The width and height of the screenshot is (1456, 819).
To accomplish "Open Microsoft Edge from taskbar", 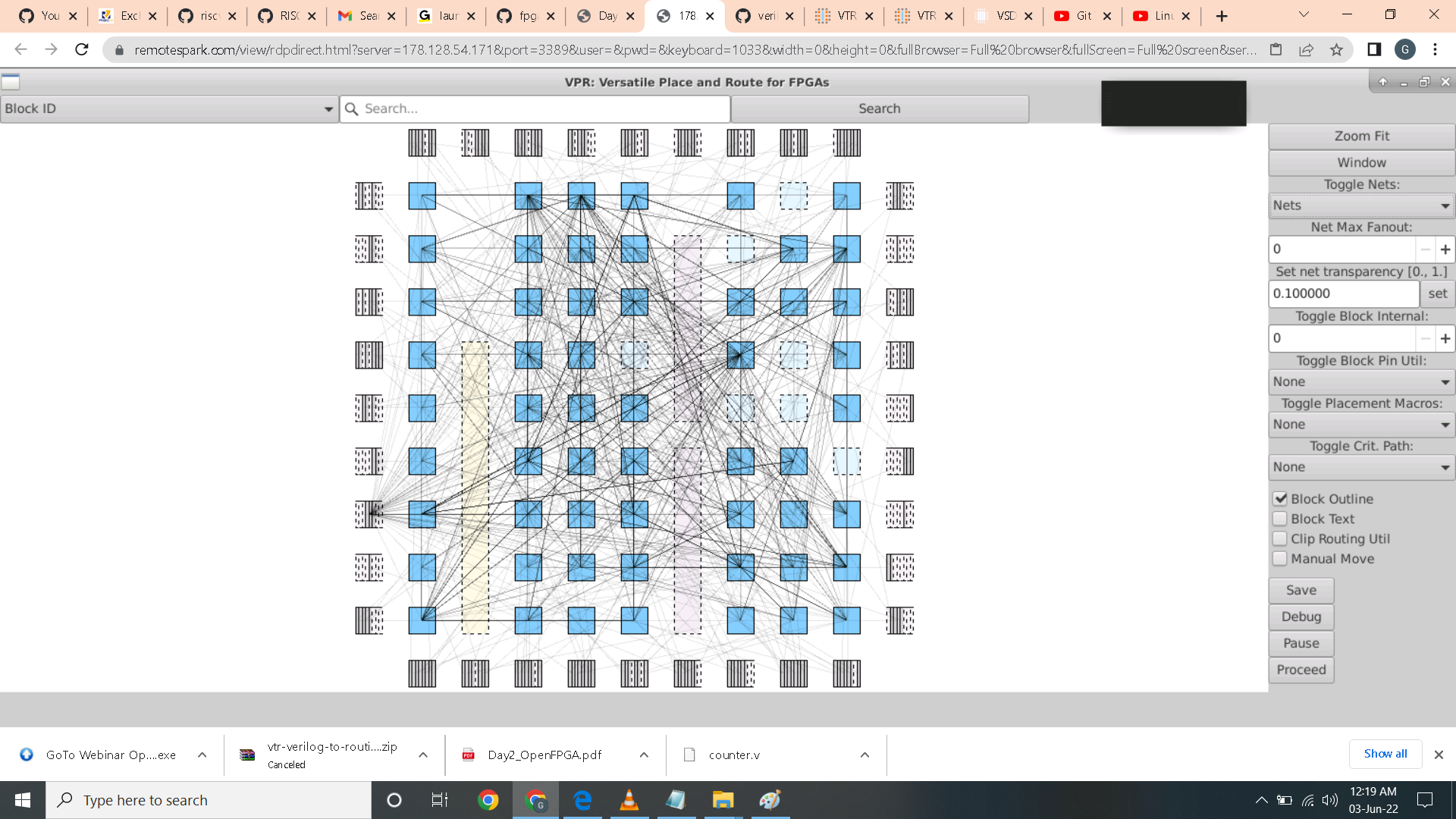I will pos(582,800).
